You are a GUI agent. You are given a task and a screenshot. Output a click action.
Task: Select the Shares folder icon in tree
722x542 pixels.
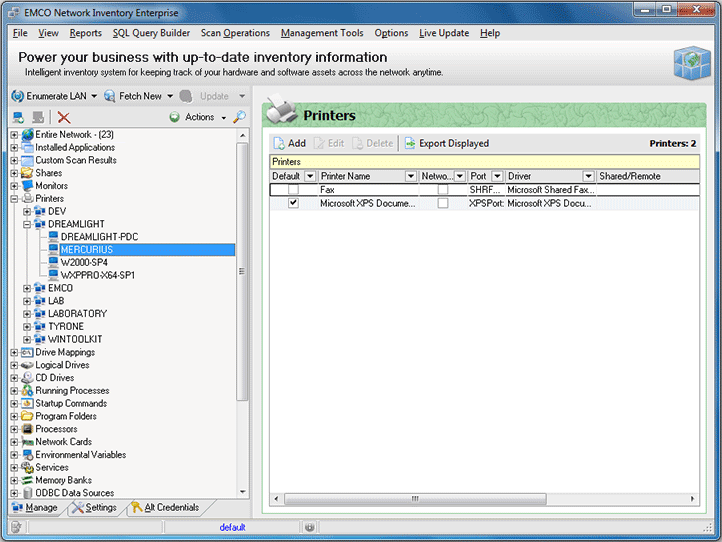click(x=27, y=173)
